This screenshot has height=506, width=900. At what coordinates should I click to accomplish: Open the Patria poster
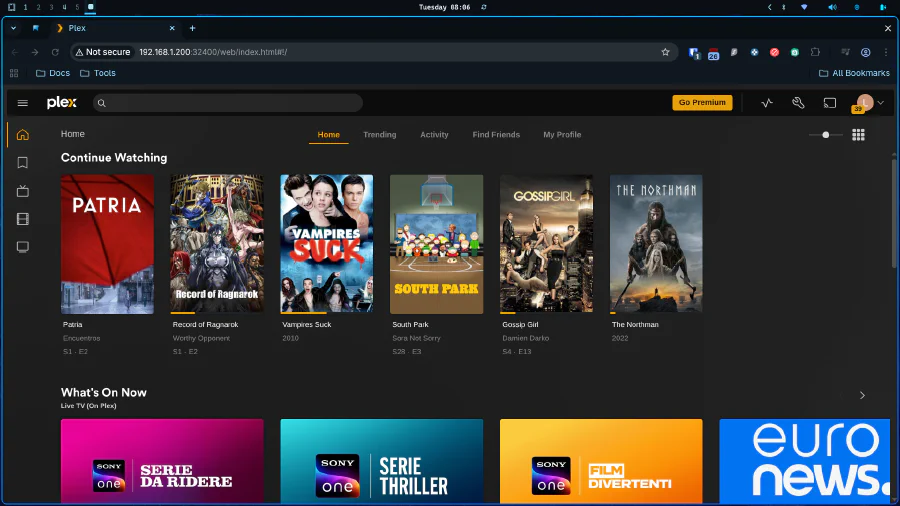point(107,244)
